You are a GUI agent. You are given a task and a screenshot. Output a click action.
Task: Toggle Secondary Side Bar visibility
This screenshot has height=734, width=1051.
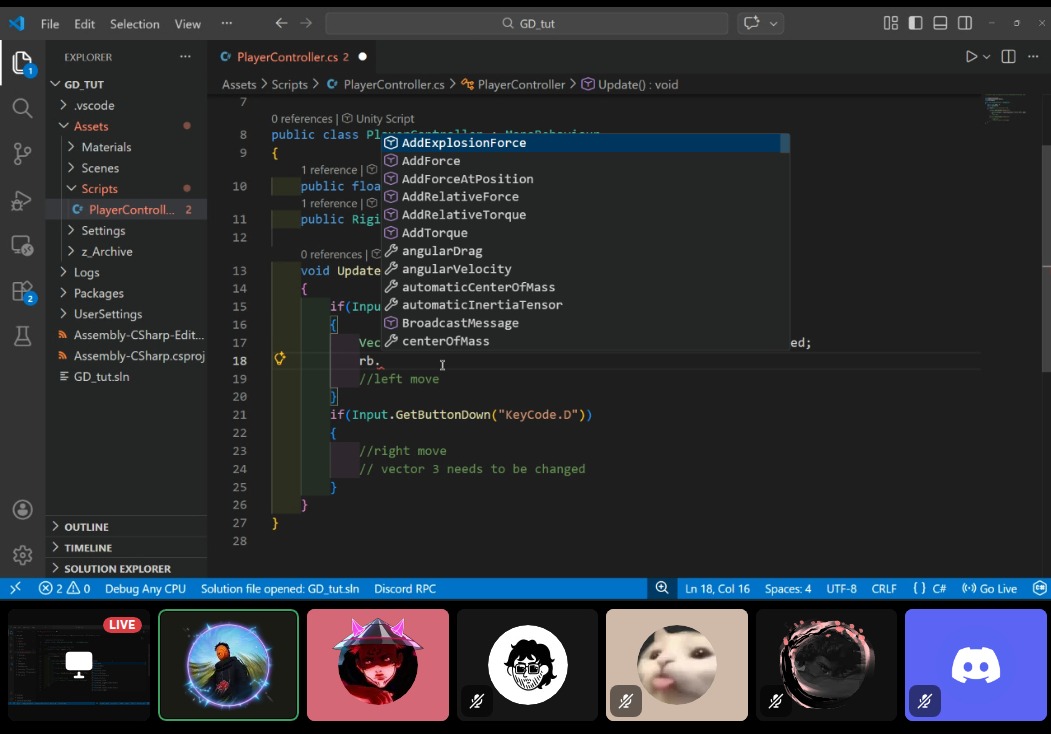965,23
